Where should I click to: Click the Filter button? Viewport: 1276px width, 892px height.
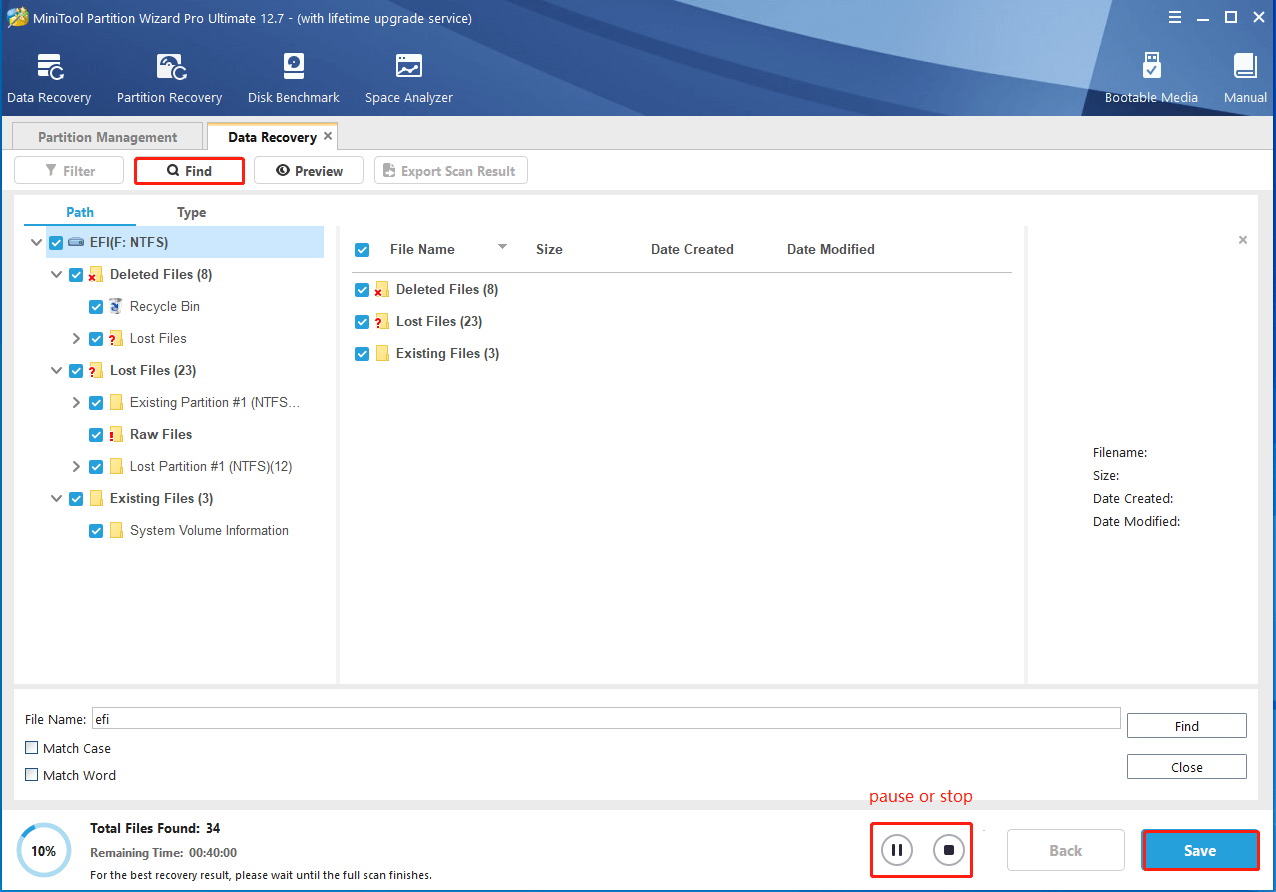69,171
